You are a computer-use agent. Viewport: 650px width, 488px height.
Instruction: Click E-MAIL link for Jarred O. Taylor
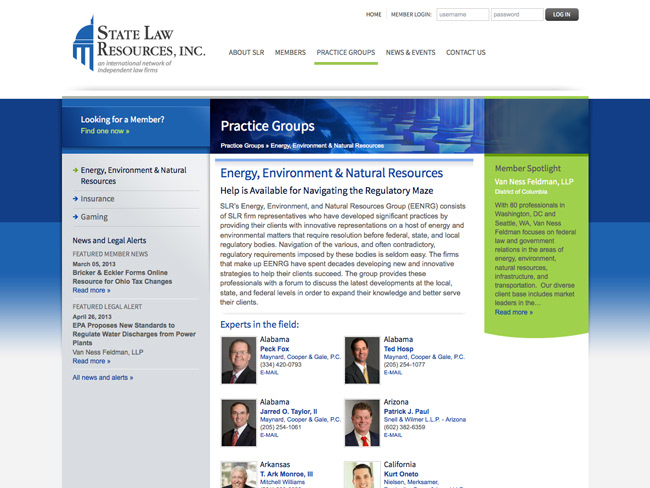tap(269, 435)
